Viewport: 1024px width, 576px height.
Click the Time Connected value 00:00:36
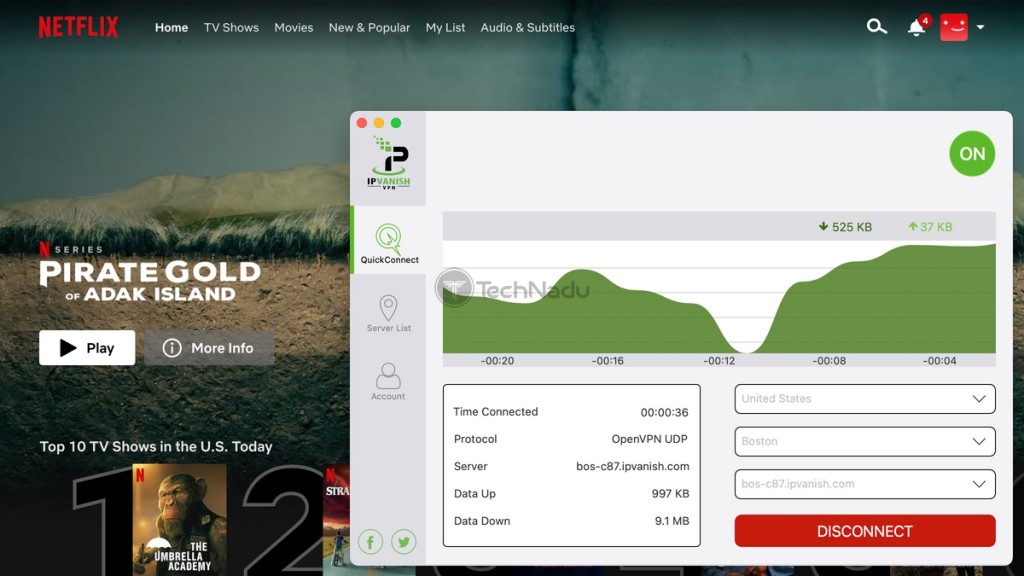click(x=664, y=412)
